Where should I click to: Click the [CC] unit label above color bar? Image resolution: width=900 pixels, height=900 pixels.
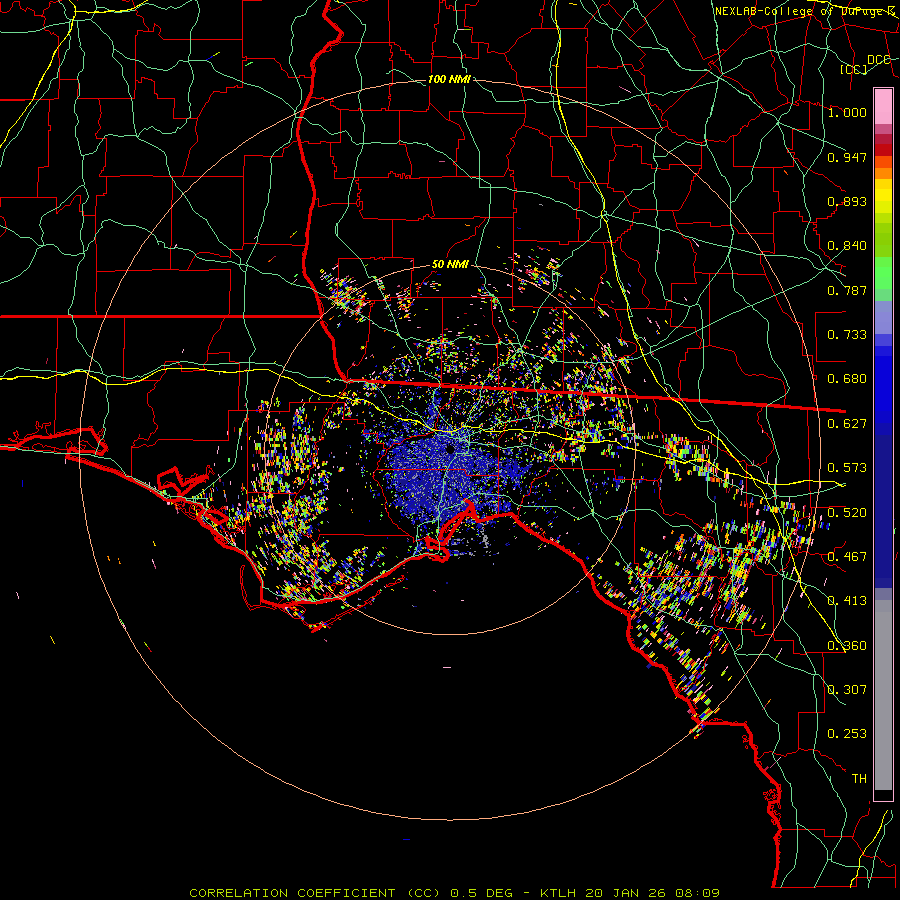[854, 69]
